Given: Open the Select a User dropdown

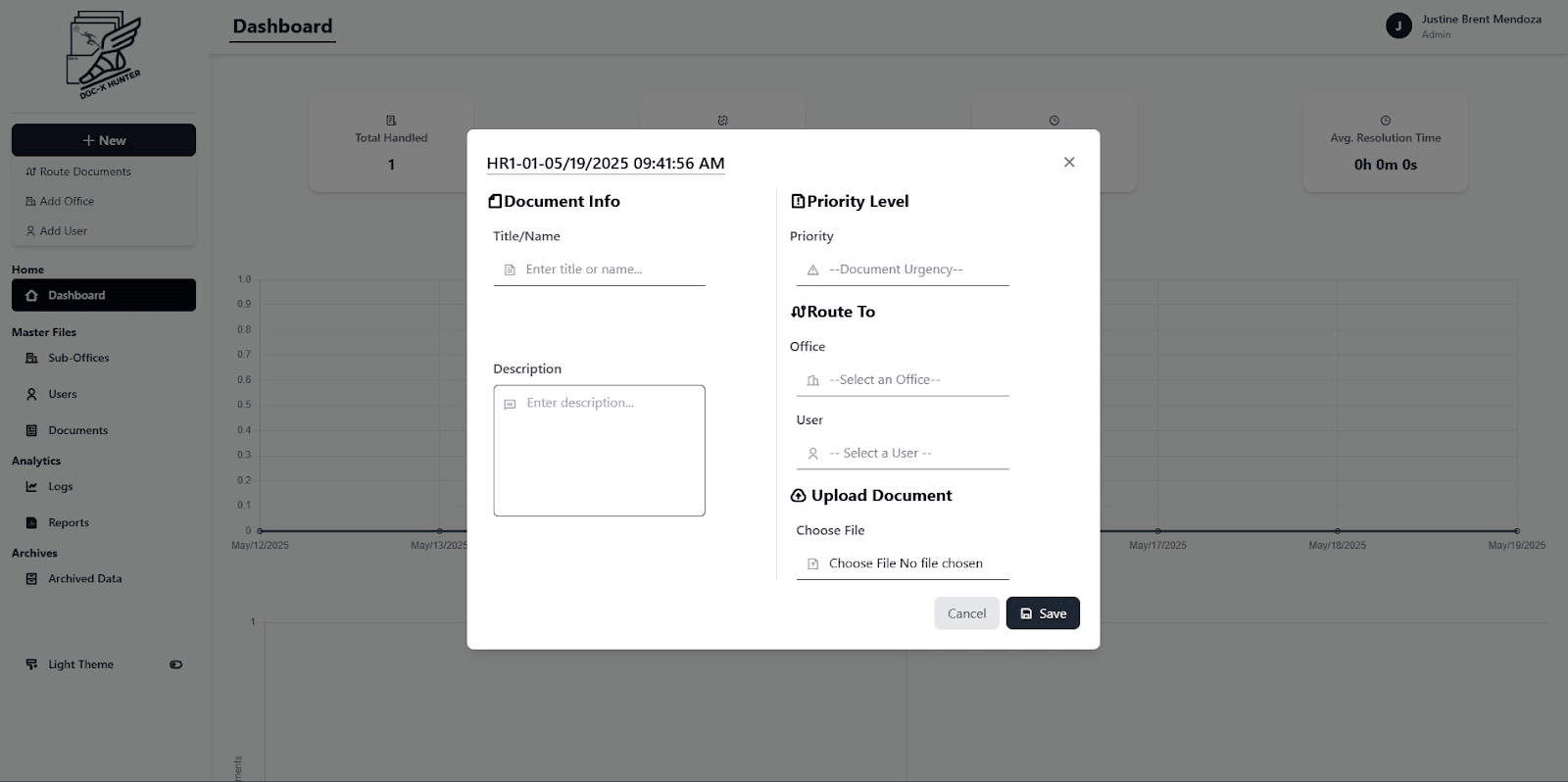Looking at the screenshot, I should 903,454.
